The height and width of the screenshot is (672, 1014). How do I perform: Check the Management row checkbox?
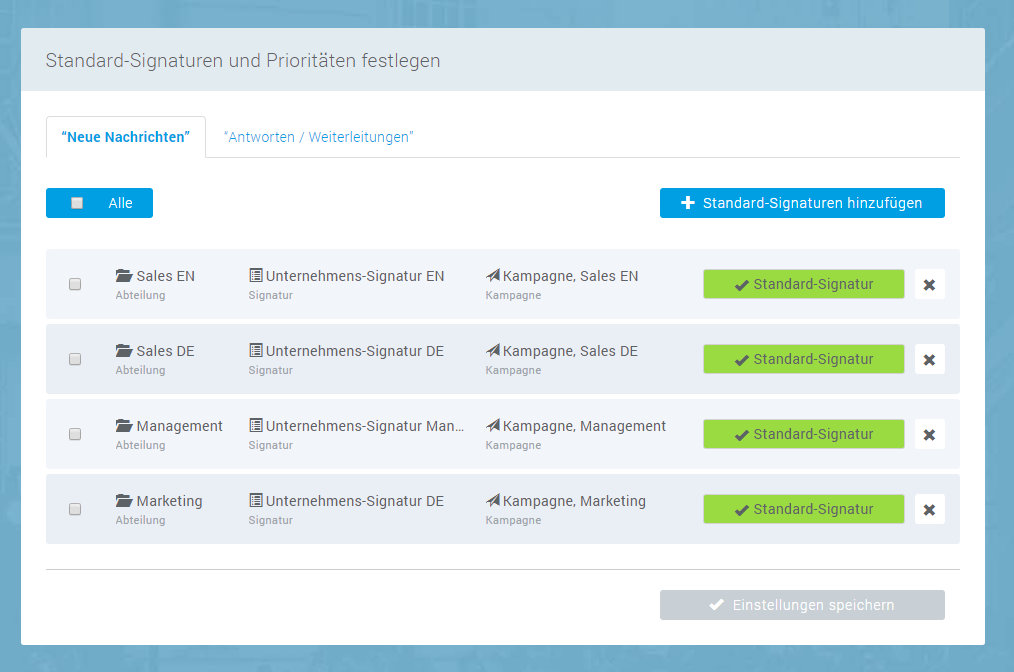coord(75,434)
